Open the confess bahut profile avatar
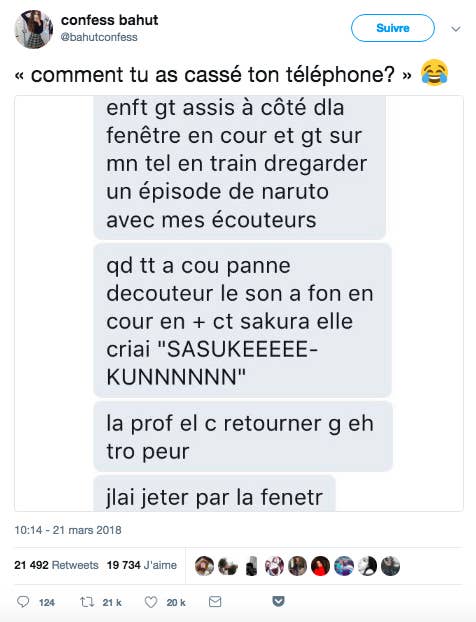This screenshot has height=622, width=476. tap(33, 29)
